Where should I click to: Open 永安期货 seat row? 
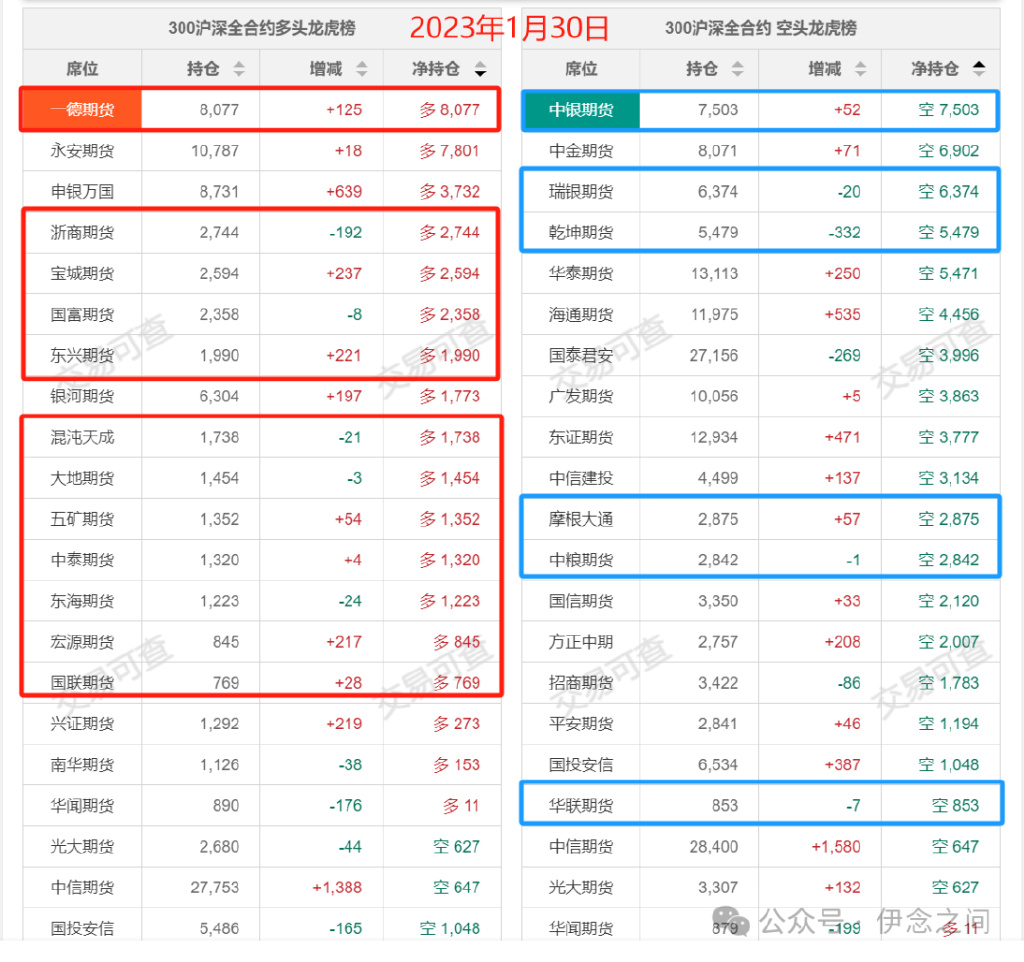[x=261, y=151]
